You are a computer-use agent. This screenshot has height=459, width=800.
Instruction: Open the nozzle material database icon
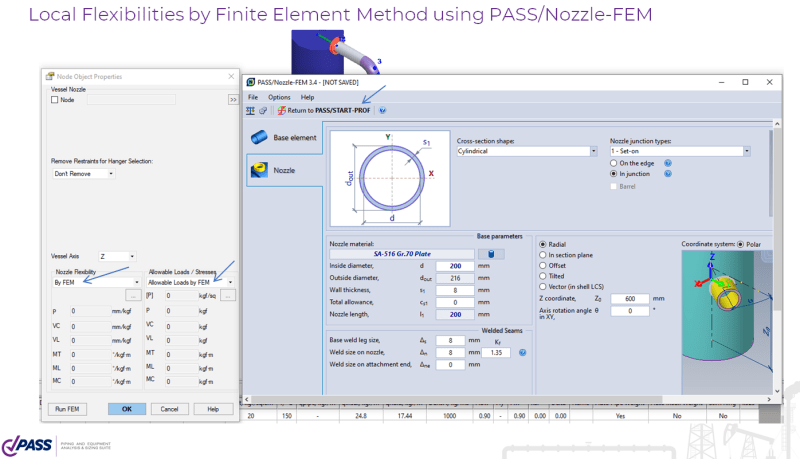[x=491, y=254]
